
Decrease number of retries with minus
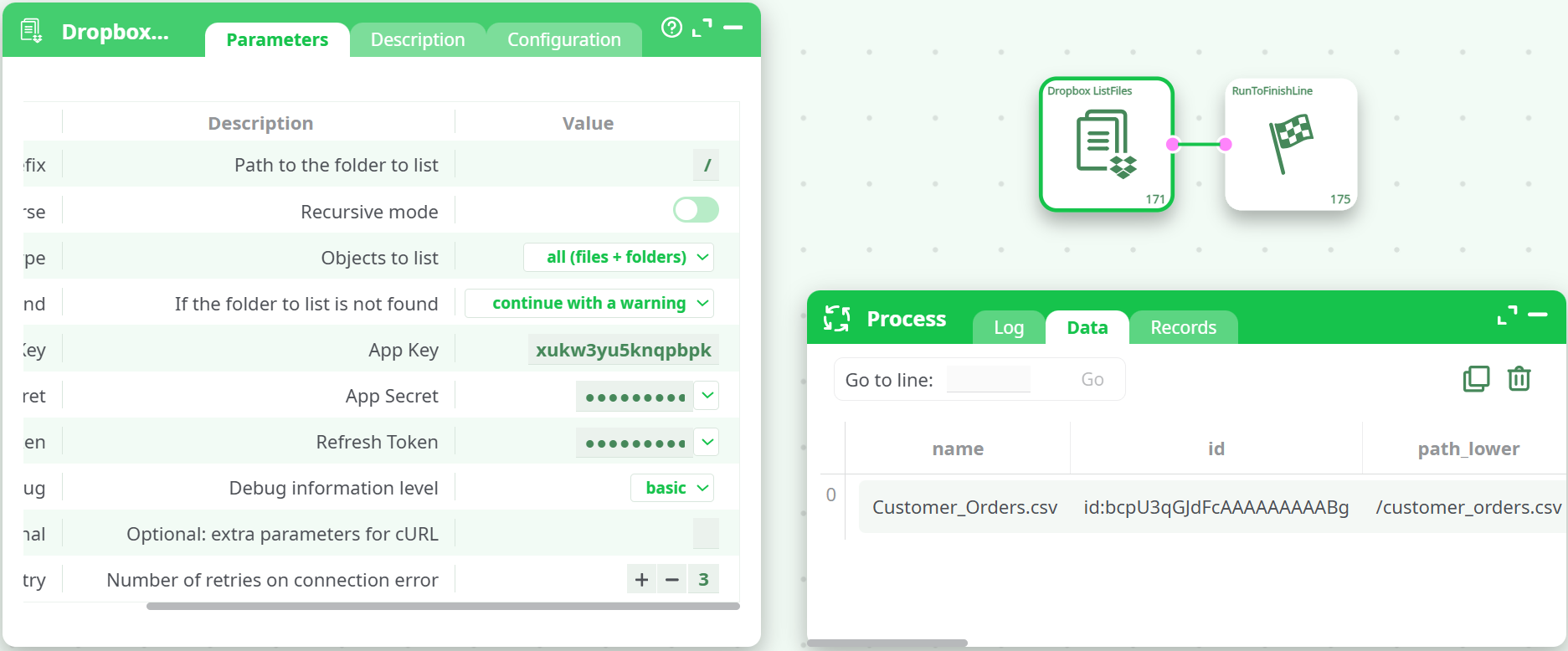[671, 580]
